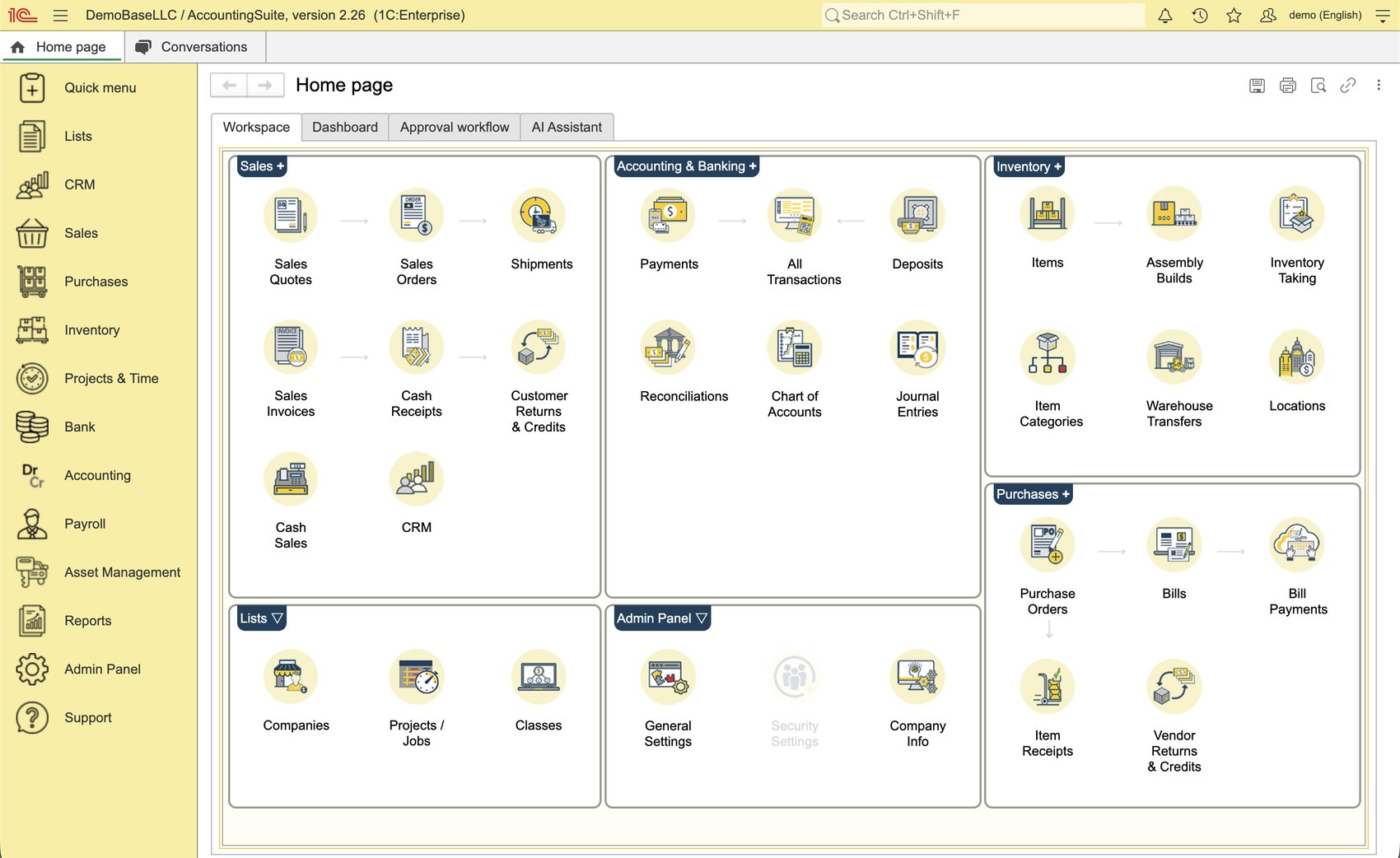Image resolution: width=1400 pixels, height=858 pixels.
Task: Expand the Inventory + panel header
Action: pos(1029,167)
